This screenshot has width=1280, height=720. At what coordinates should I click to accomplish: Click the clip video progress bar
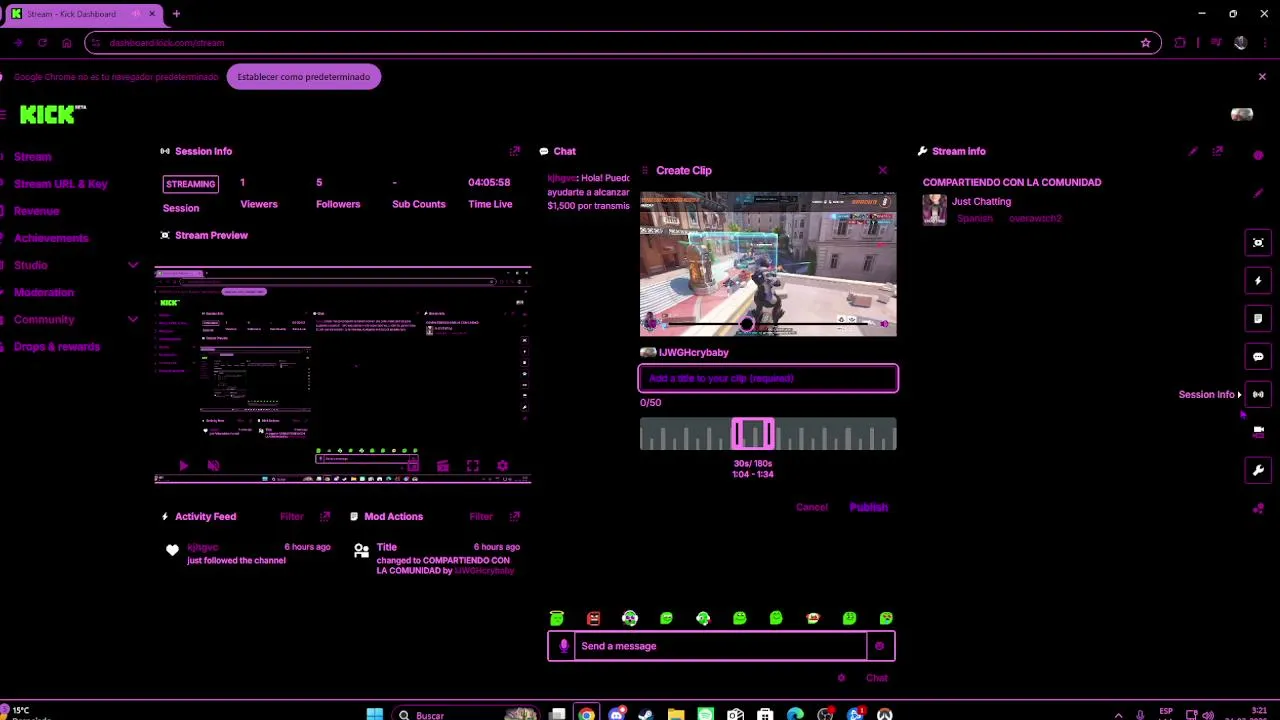point(768,324)
